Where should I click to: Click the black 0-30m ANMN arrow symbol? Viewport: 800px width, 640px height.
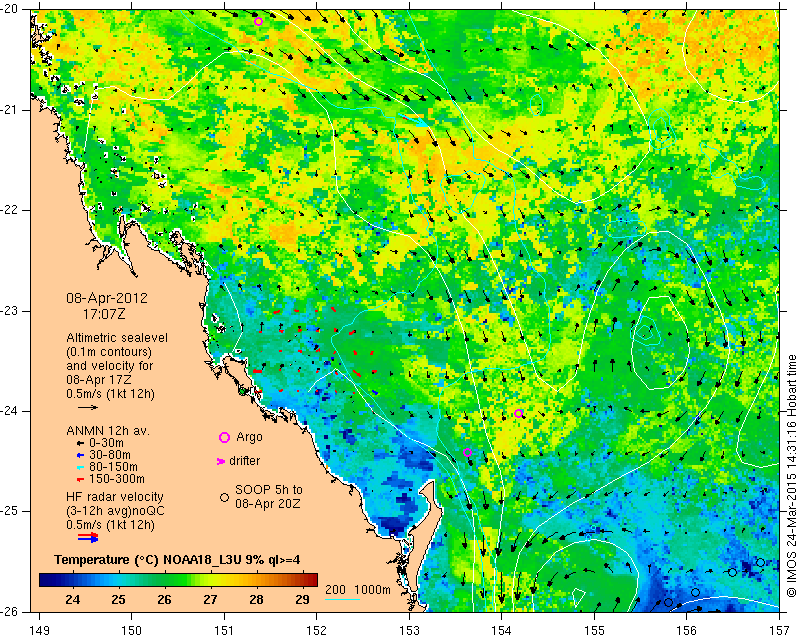click(x=80, y=443)
